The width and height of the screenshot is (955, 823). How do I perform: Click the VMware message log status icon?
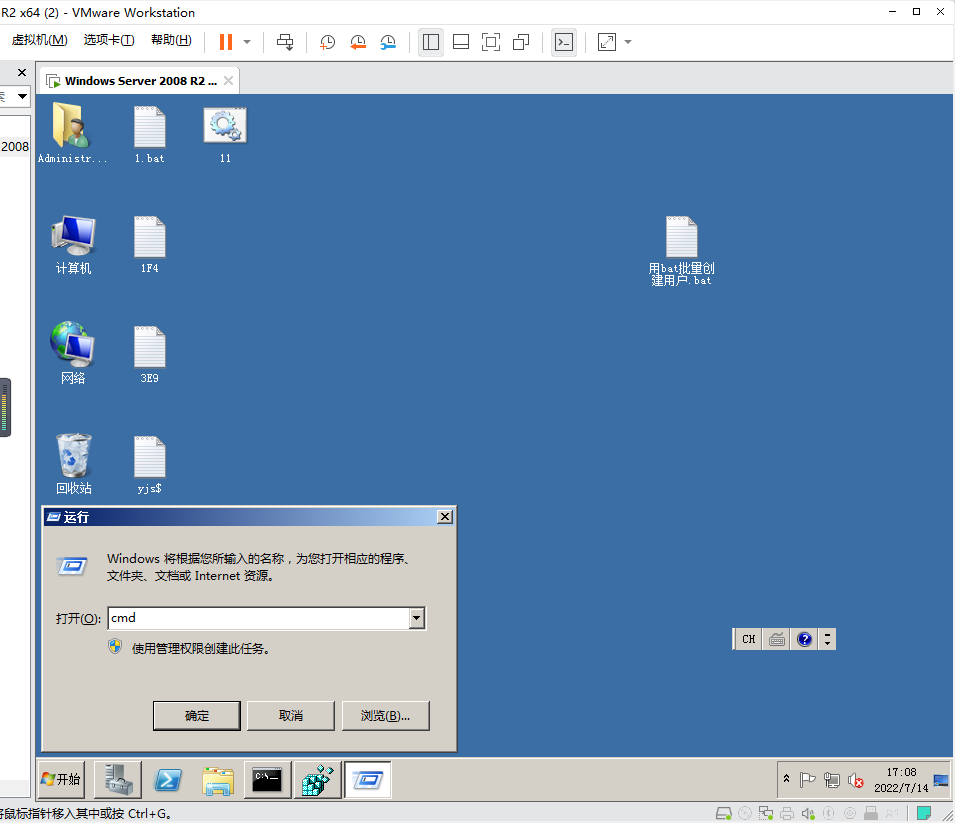(924, 813)
